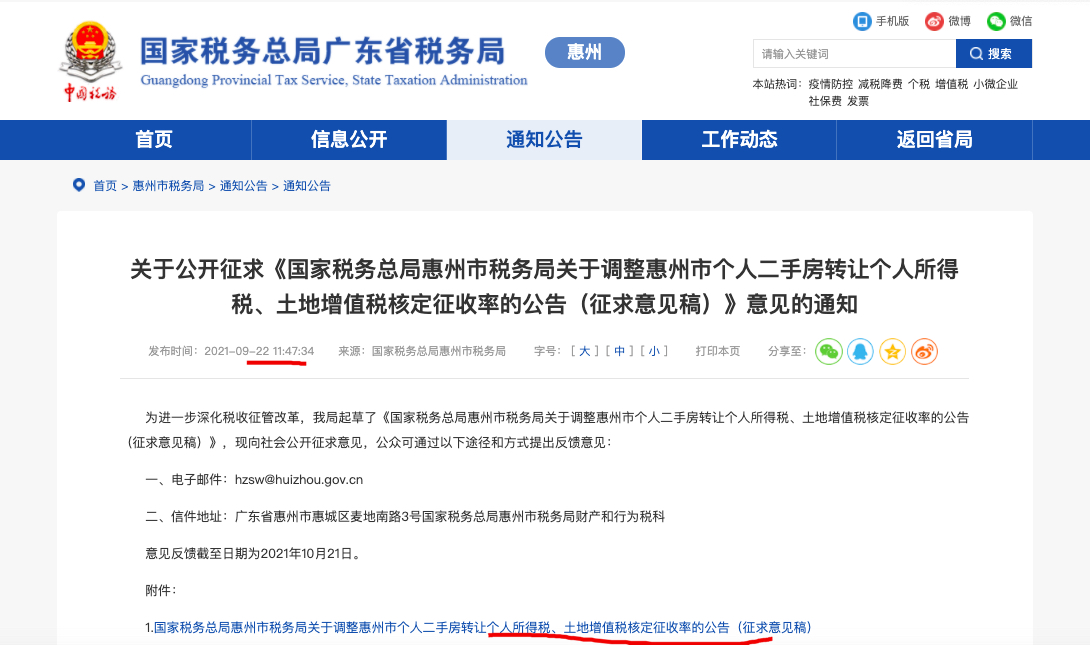Open the 首页 navigation tab
1090x645 pixels.
pyautogui.click(x=154, y=140)
